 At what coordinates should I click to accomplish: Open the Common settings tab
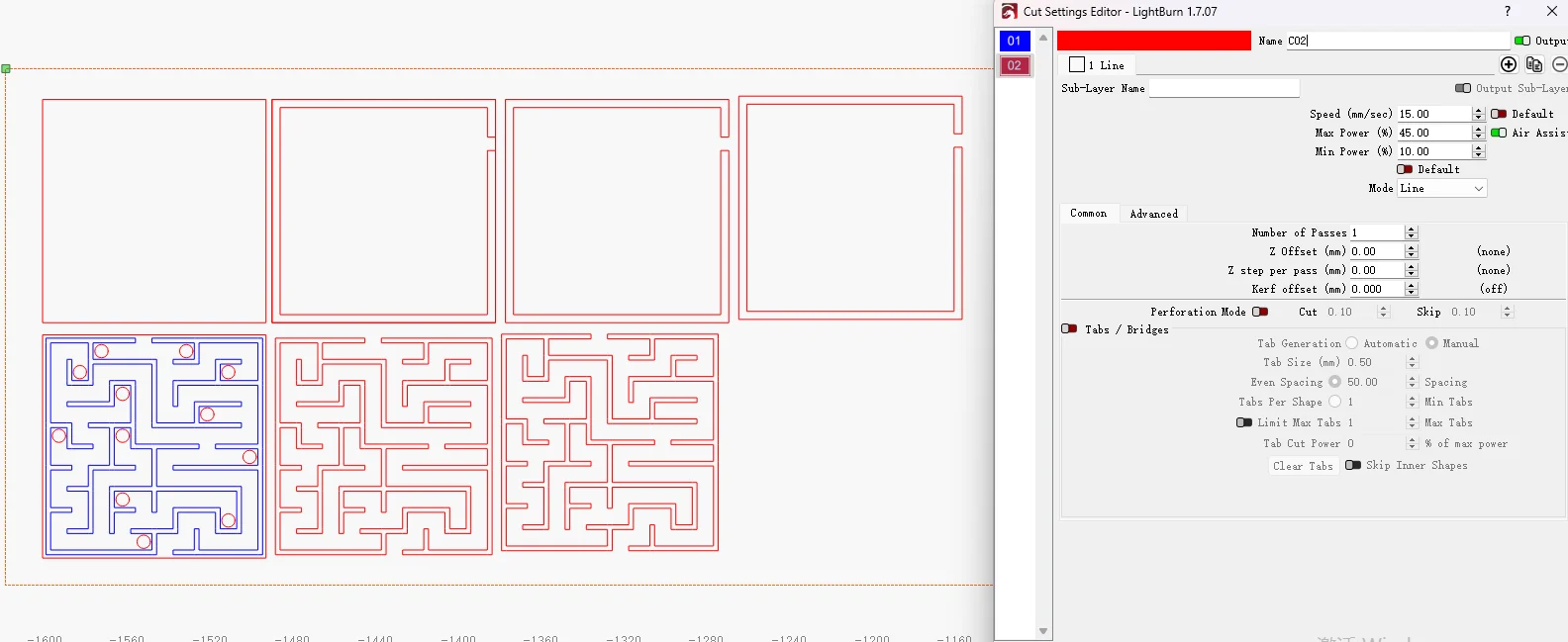[1088, 214]
